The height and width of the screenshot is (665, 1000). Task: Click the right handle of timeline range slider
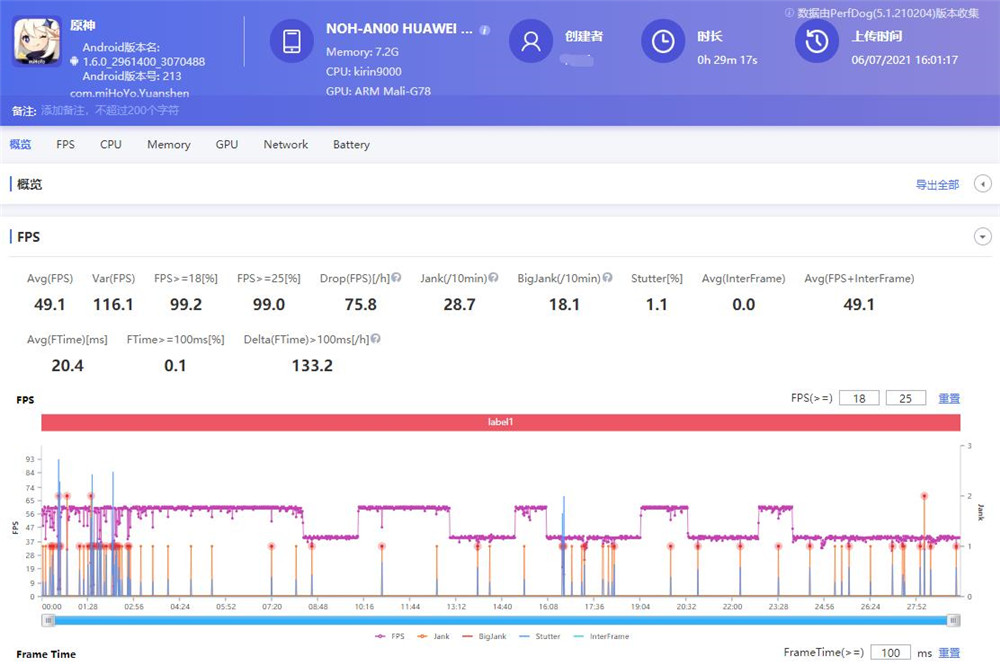pyautogui.click(x=953, y=620)
